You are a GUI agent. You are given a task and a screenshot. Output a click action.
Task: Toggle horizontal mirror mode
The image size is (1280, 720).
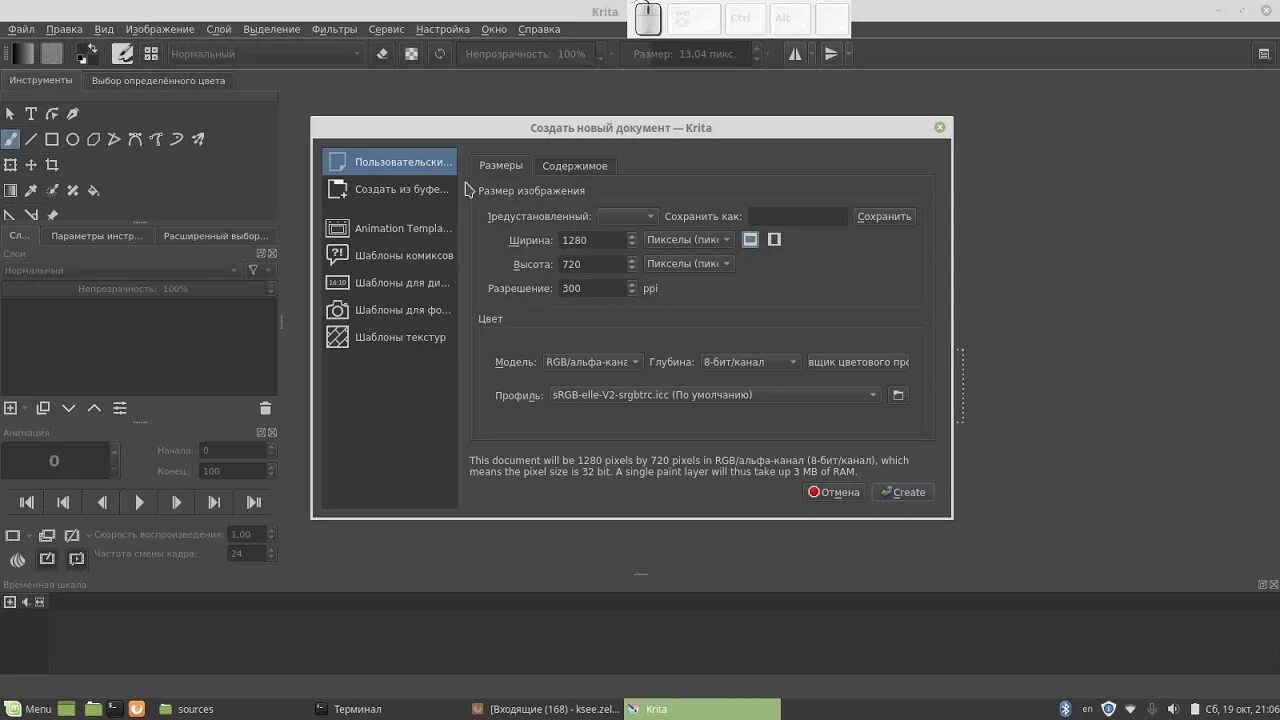[795, 54]
